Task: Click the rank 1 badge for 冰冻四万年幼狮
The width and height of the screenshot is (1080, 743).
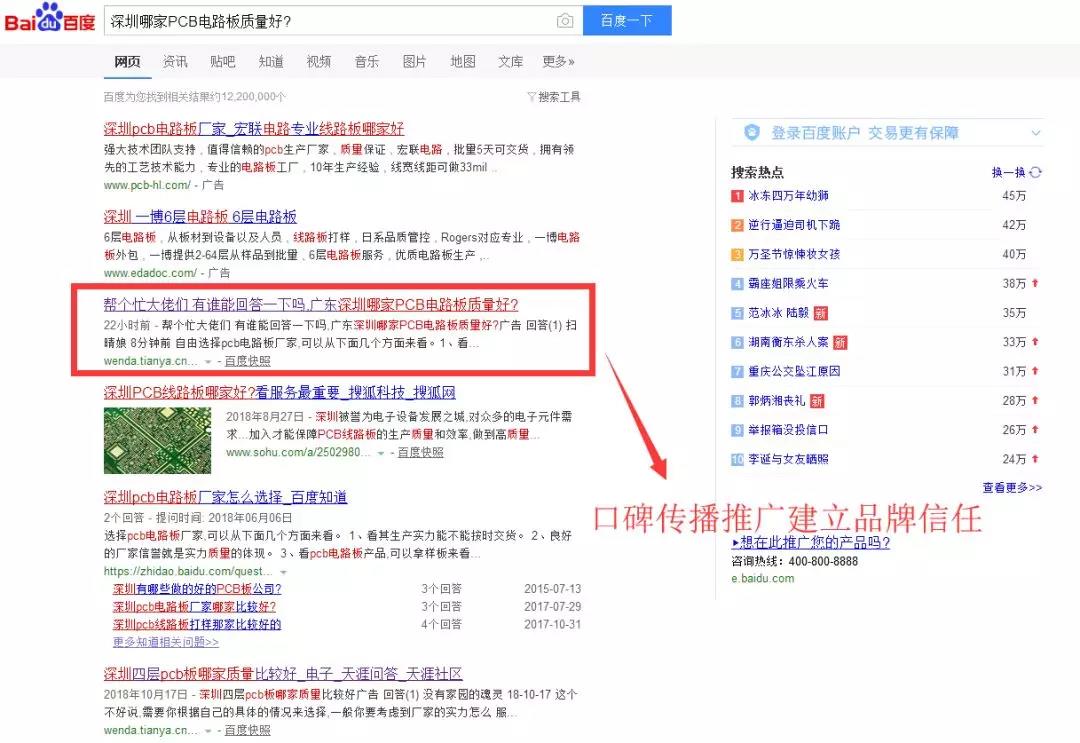Action: pyautogui.click(x=737, y=196)
